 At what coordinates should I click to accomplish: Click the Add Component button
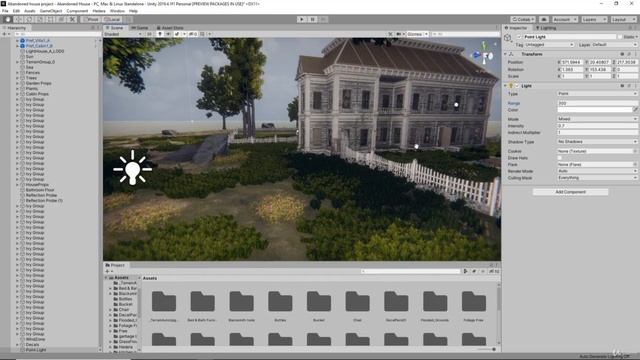[570, 192]
